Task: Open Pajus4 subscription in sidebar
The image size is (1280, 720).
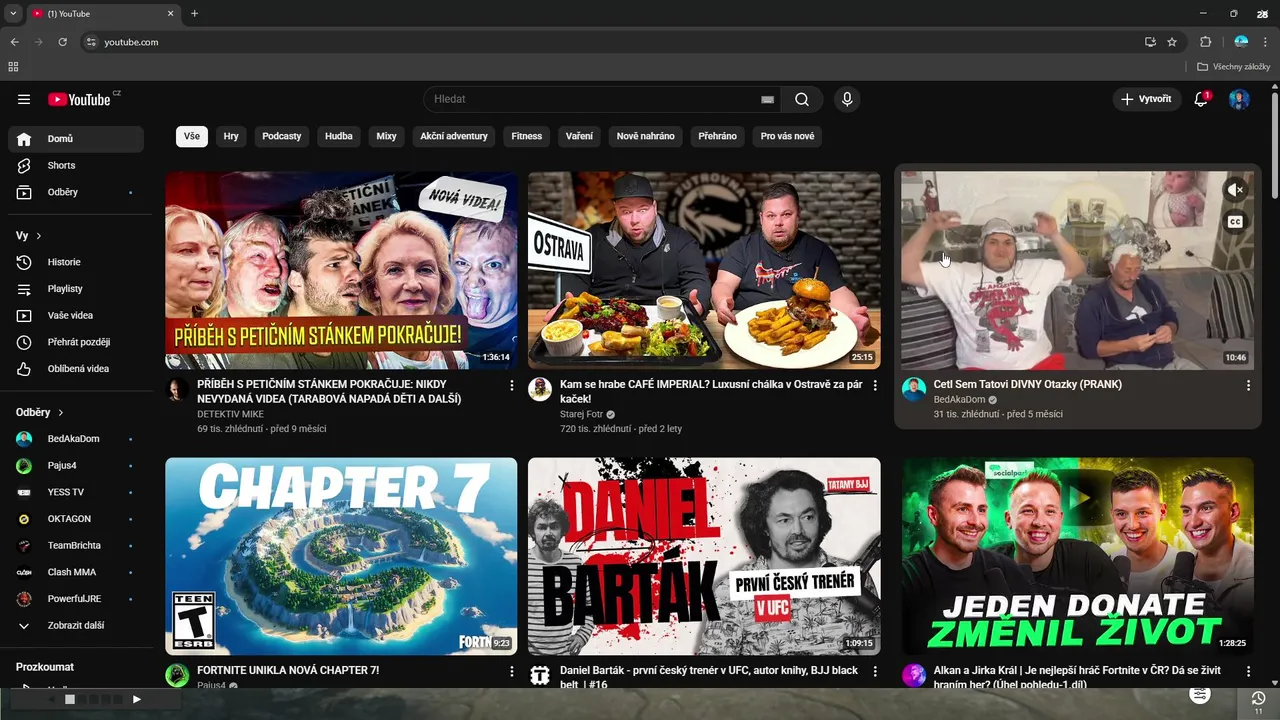Action: tap(76, 465)
